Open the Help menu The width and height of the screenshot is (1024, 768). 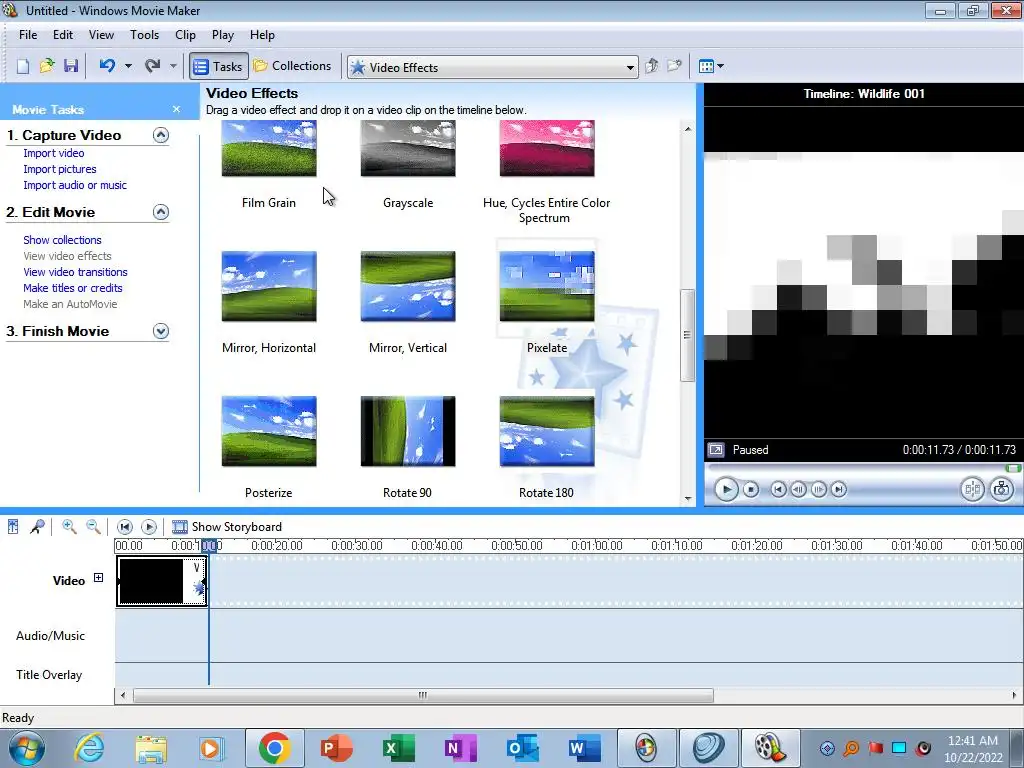point(262,35)
